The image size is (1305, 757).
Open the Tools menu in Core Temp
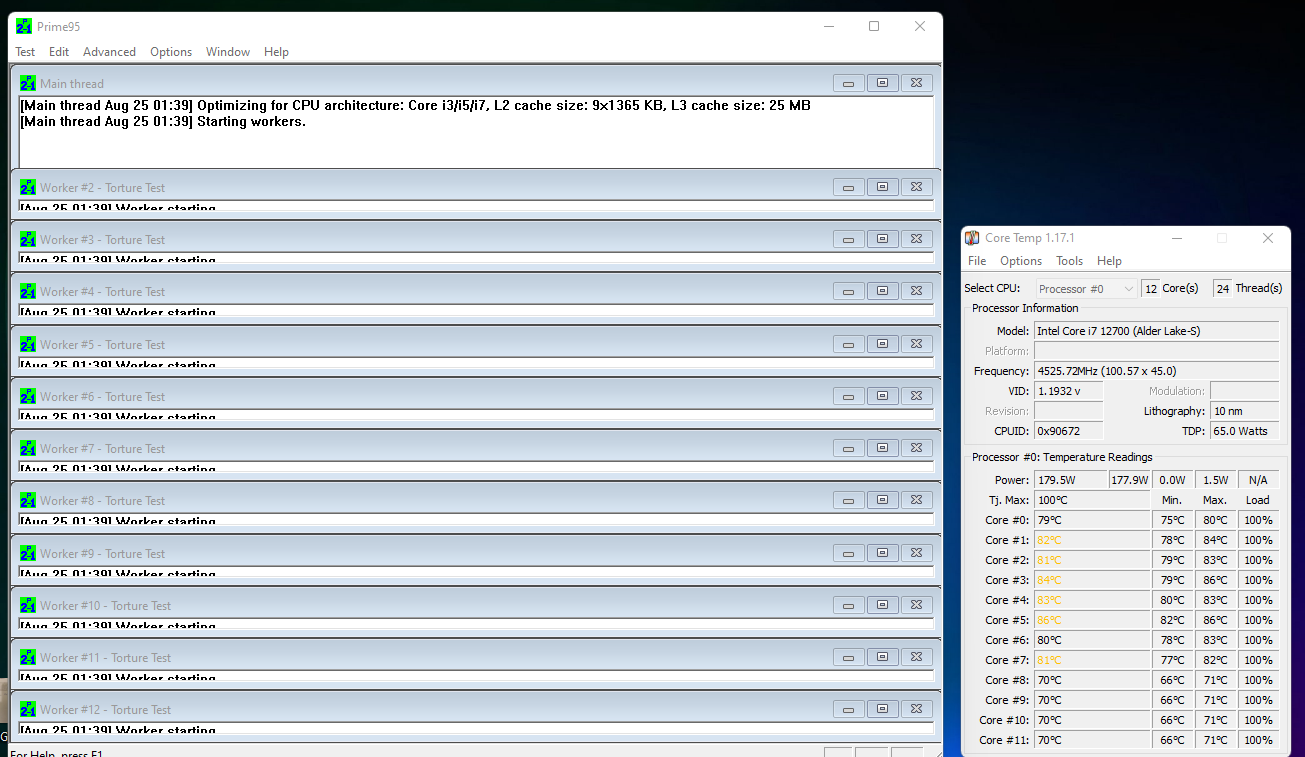point(1070,261)
